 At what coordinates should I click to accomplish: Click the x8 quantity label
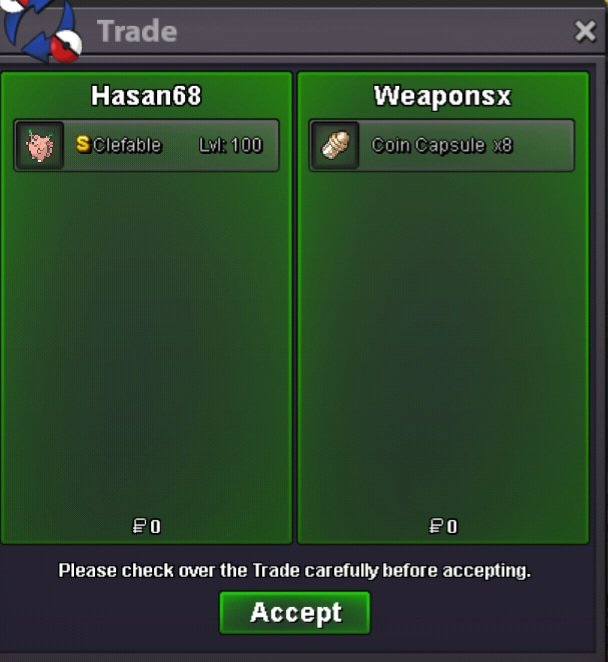(x=503, y=146)
